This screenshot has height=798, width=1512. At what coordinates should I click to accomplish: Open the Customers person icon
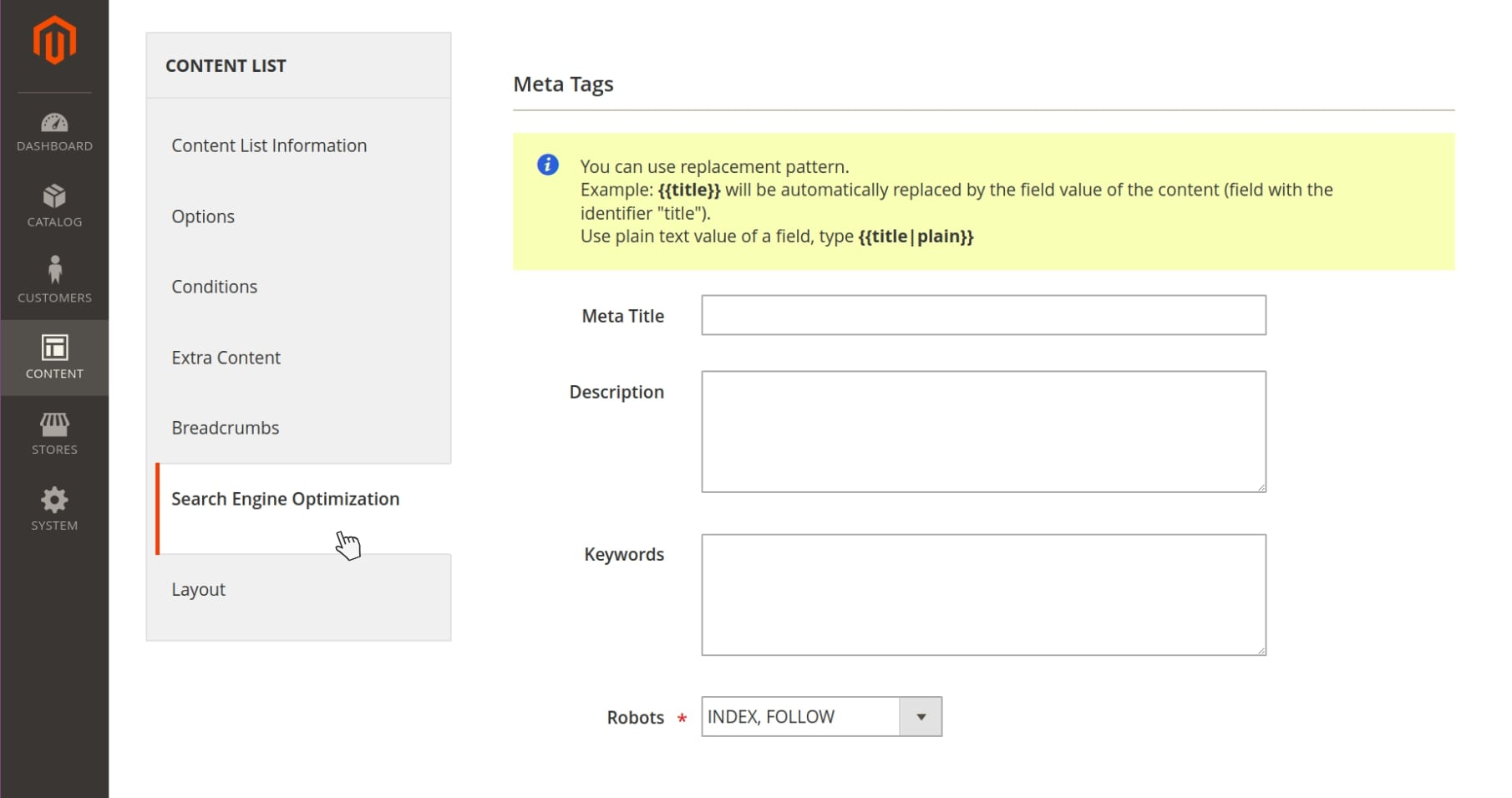[x=54, y=270]
